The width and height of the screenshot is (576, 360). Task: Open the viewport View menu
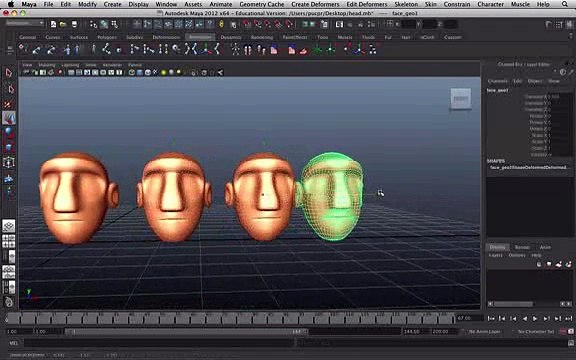point(27,65)
